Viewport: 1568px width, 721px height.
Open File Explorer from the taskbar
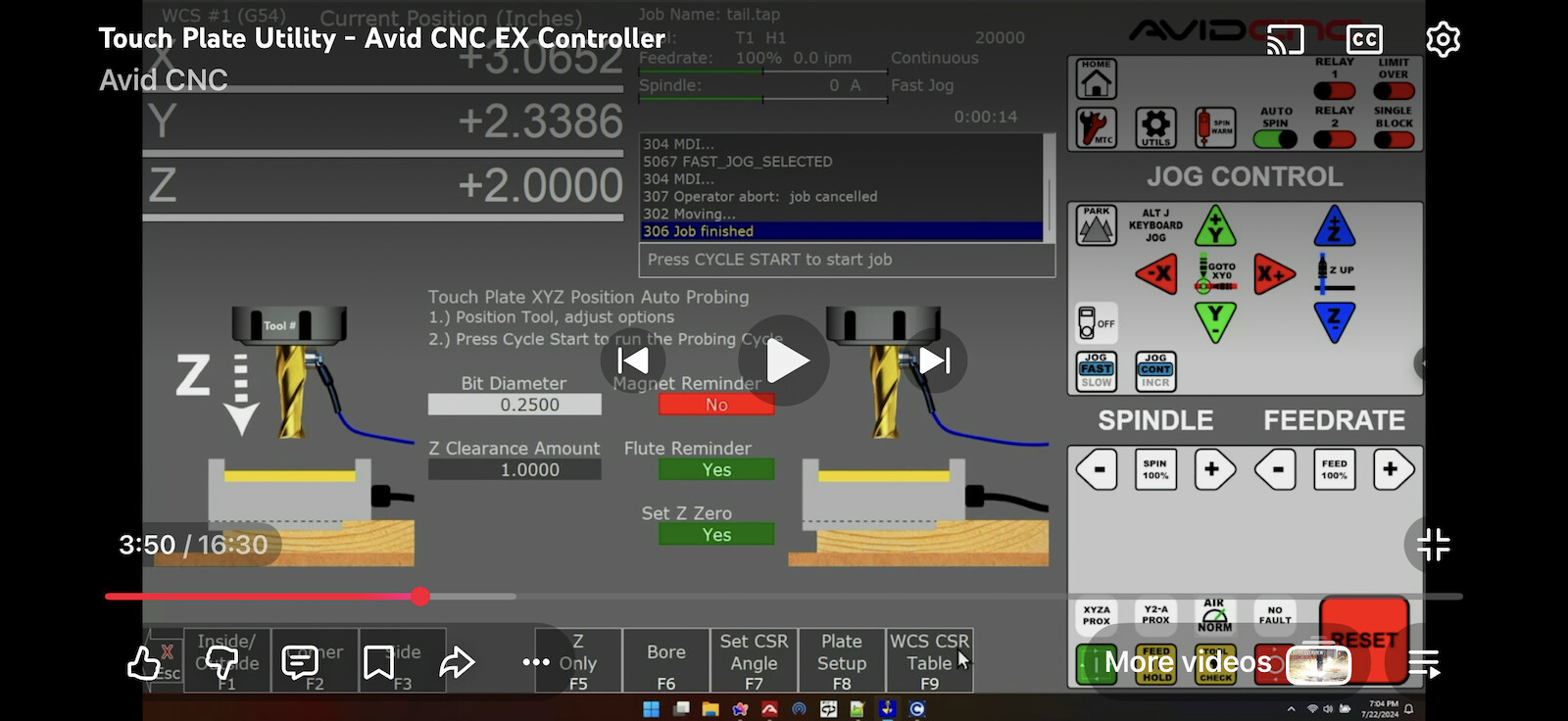[x=710, y=709]
